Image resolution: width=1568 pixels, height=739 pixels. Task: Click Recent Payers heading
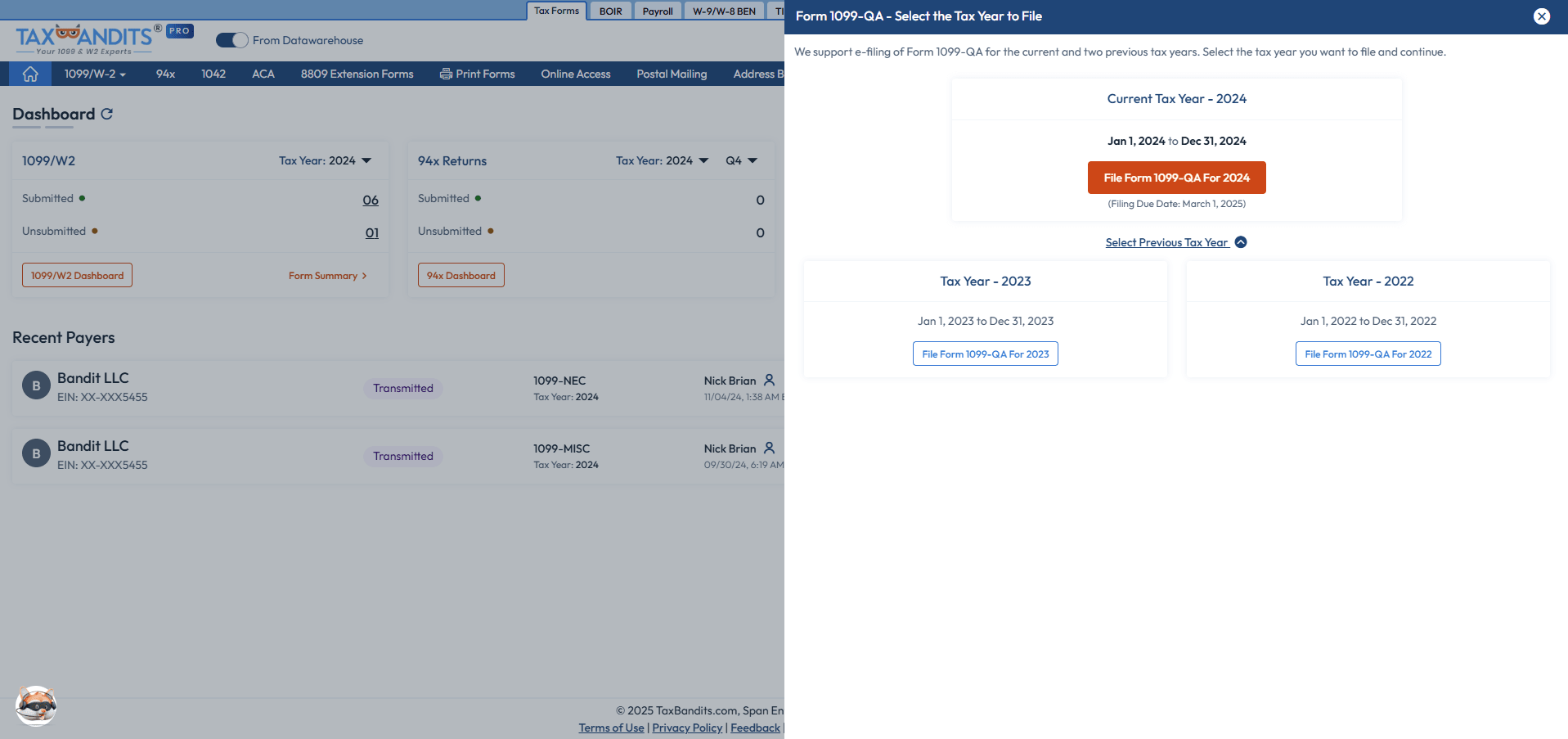[64, 337]
